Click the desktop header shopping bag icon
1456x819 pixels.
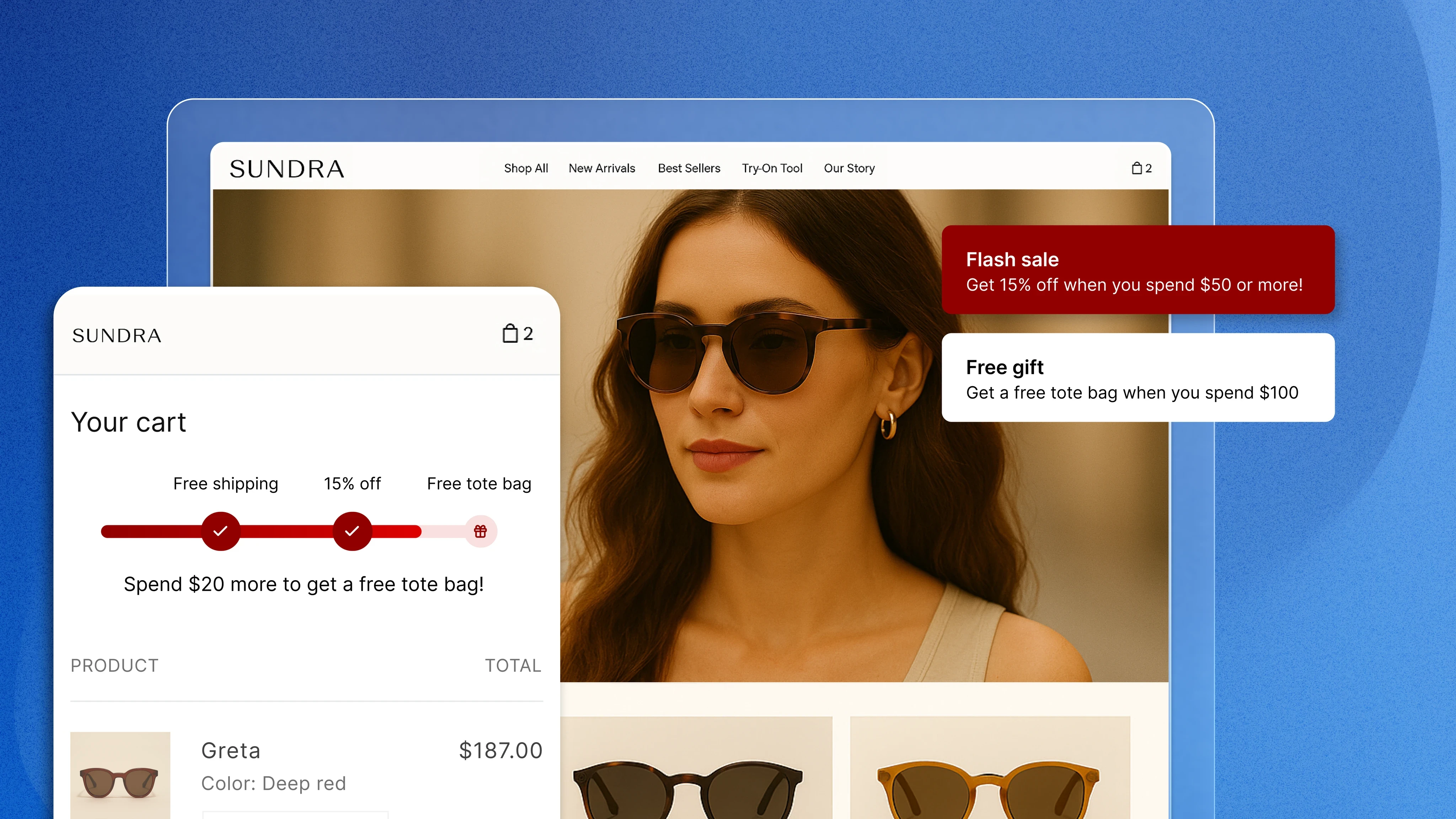click(x=1137, y=168)
